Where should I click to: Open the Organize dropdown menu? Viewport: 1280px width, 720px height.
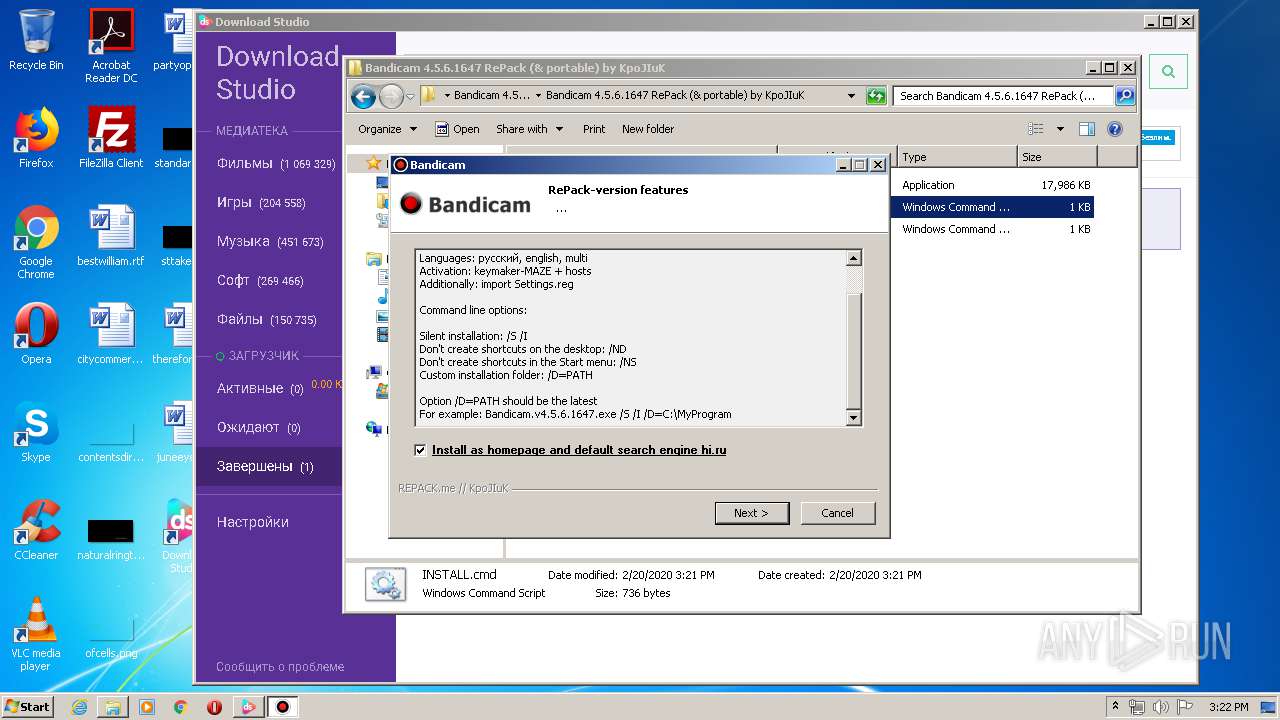point(387,129)
